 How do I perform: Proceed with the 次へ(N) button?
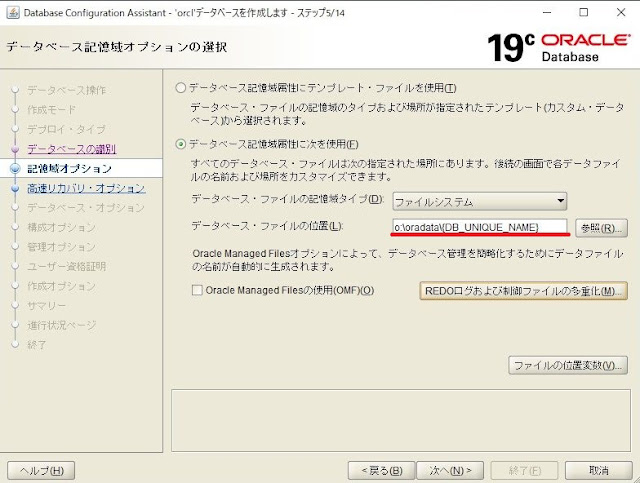tap(450, 471)
